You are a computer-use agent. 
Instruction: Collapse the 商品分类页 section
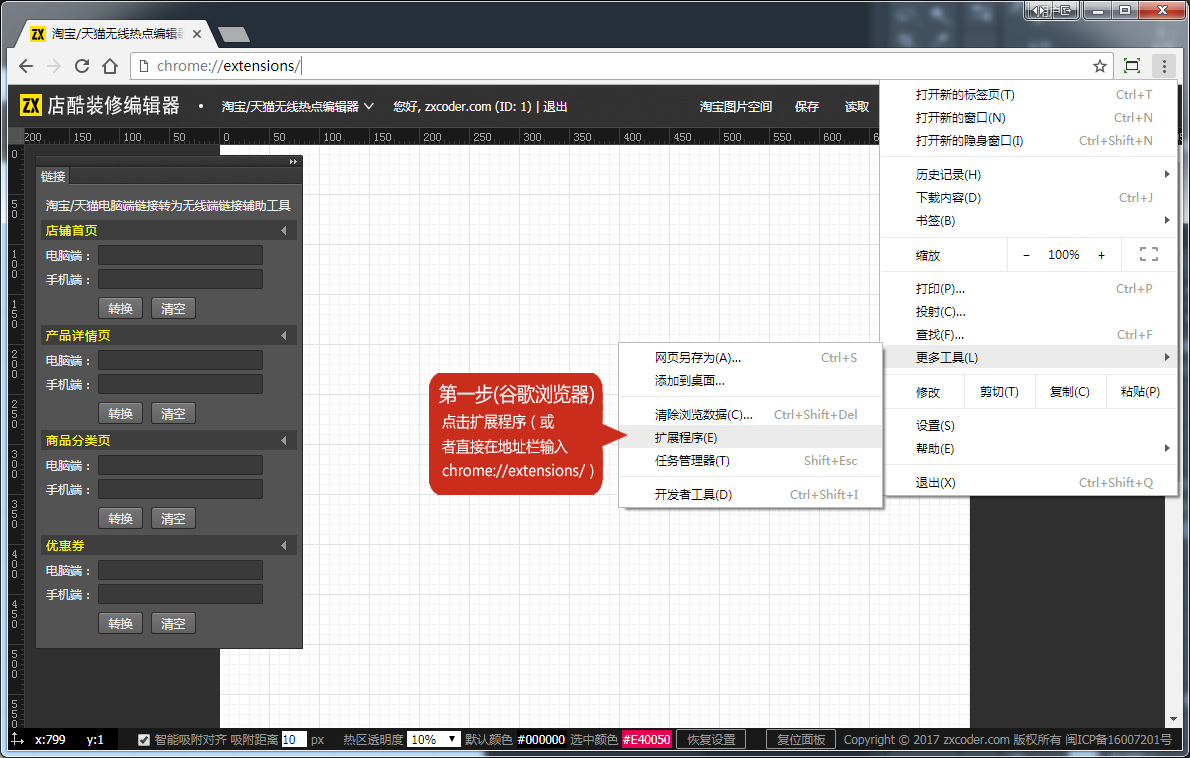284,440
